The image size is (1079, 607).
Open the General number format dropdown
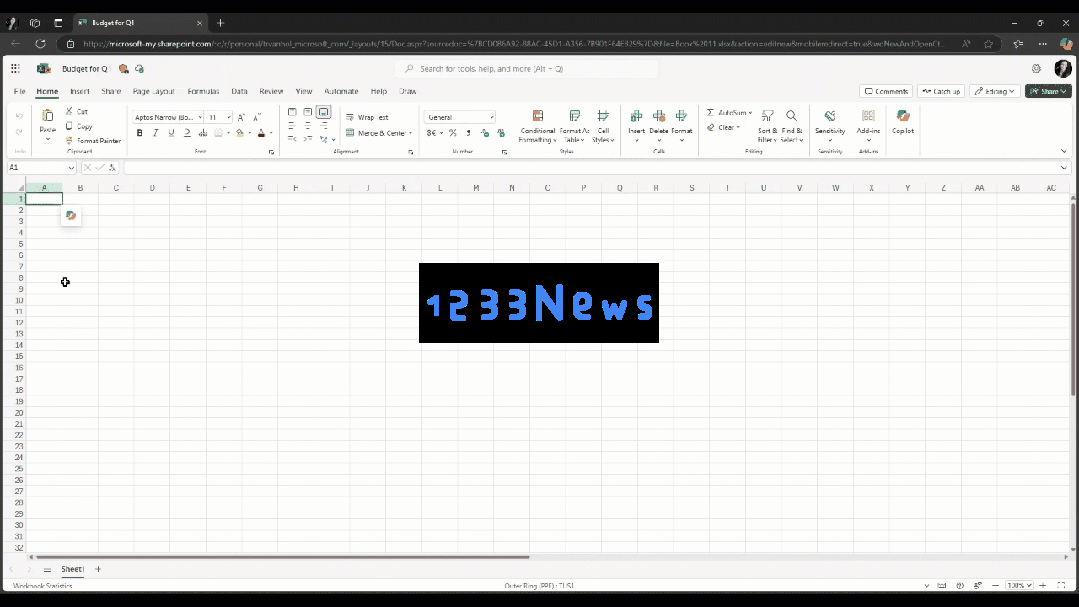(460, 117)
